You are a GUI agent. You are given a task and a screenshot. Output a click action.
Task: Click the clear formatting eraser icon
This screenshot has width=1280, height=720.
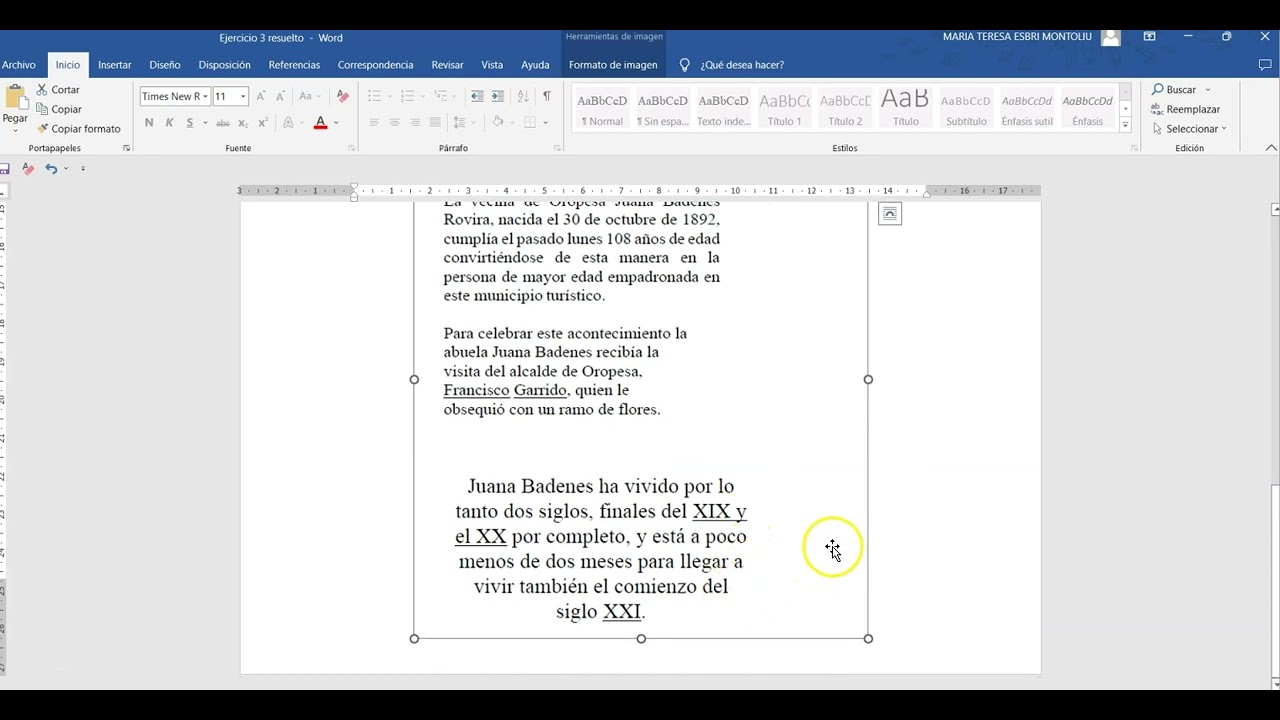point(343,97)
